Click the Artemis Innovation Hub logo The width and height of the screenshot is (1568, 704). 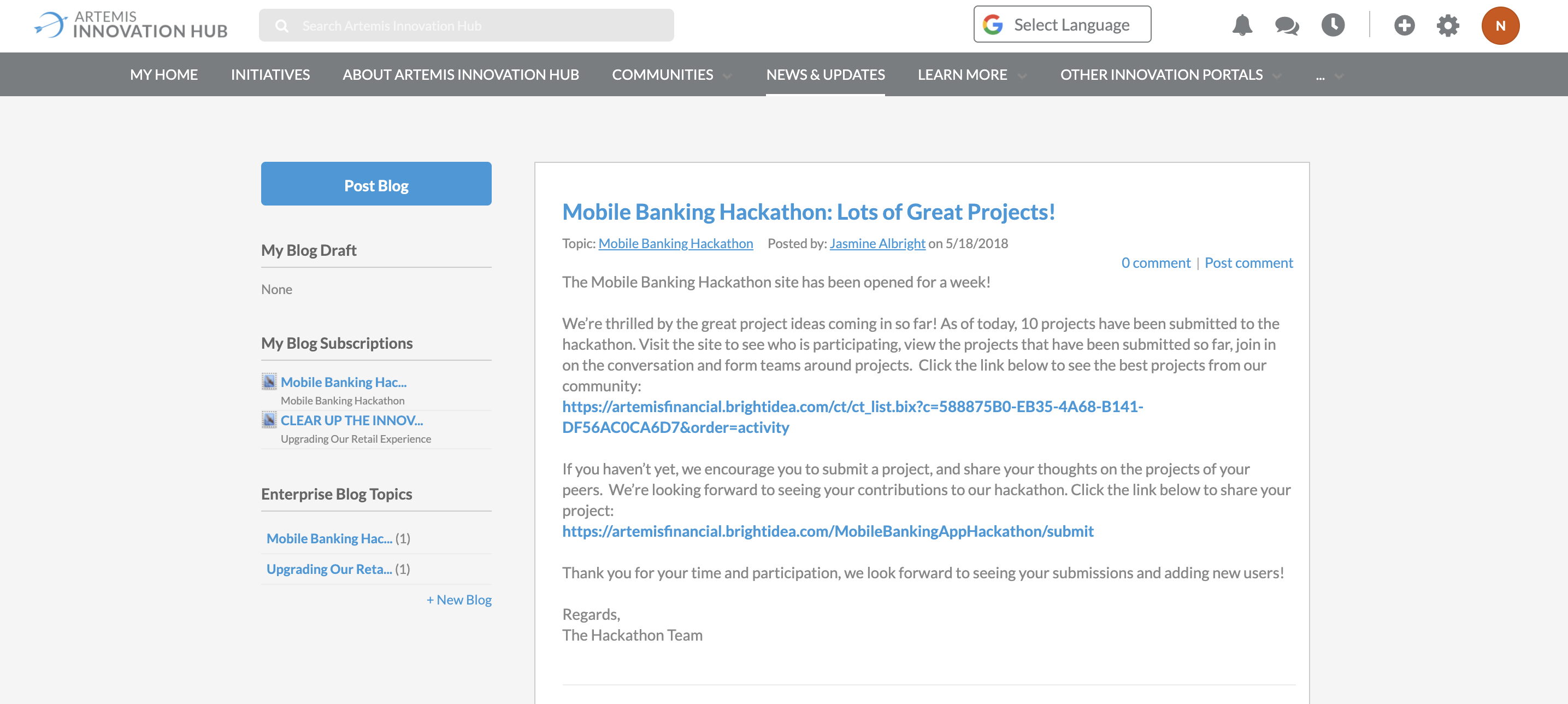tap(131, 25)
